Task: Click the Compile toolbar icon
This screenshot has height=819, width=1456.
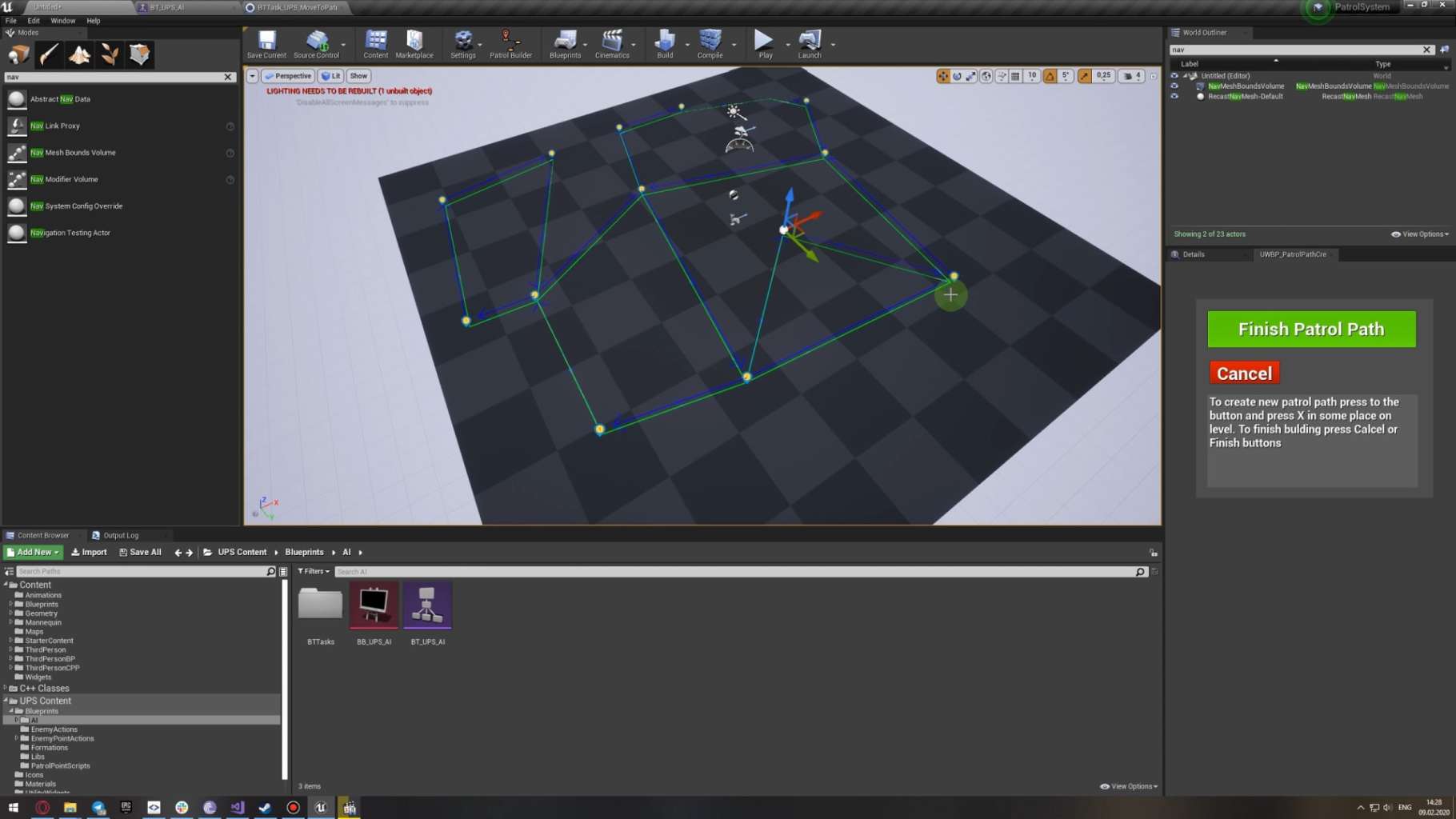Action: coord(710,44)
